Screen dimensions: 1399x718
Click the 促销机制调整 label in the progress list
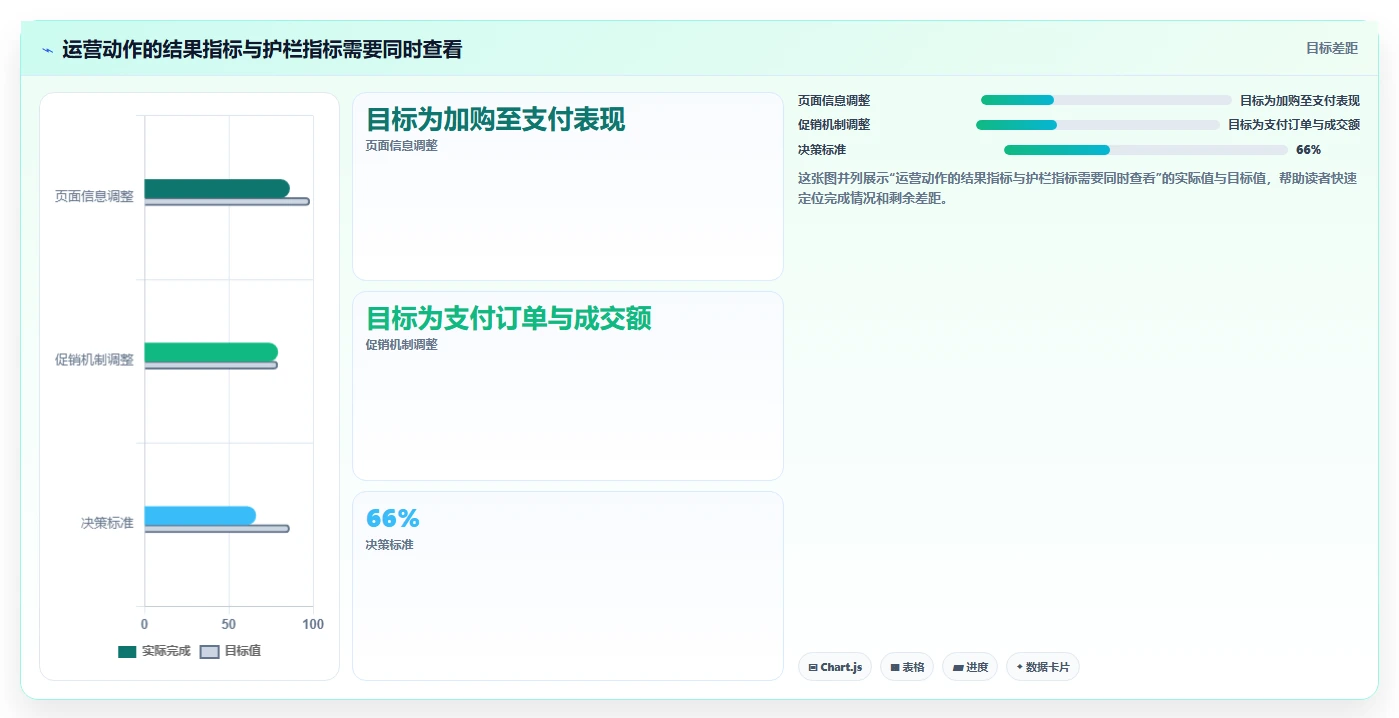click(x=834, y=125)
